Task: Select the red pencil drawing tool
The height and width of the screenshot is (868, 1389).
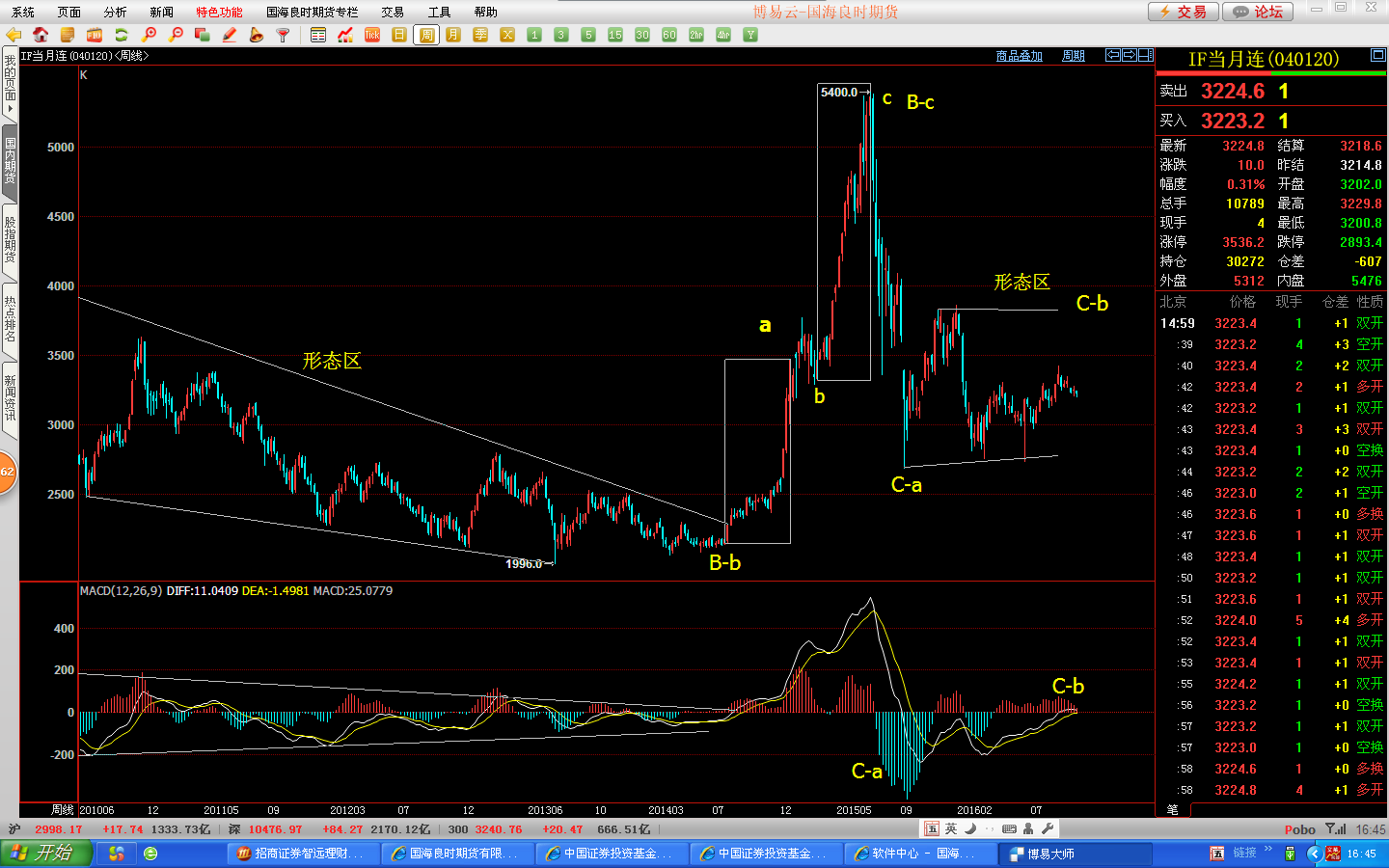Action: coord(230,35)
